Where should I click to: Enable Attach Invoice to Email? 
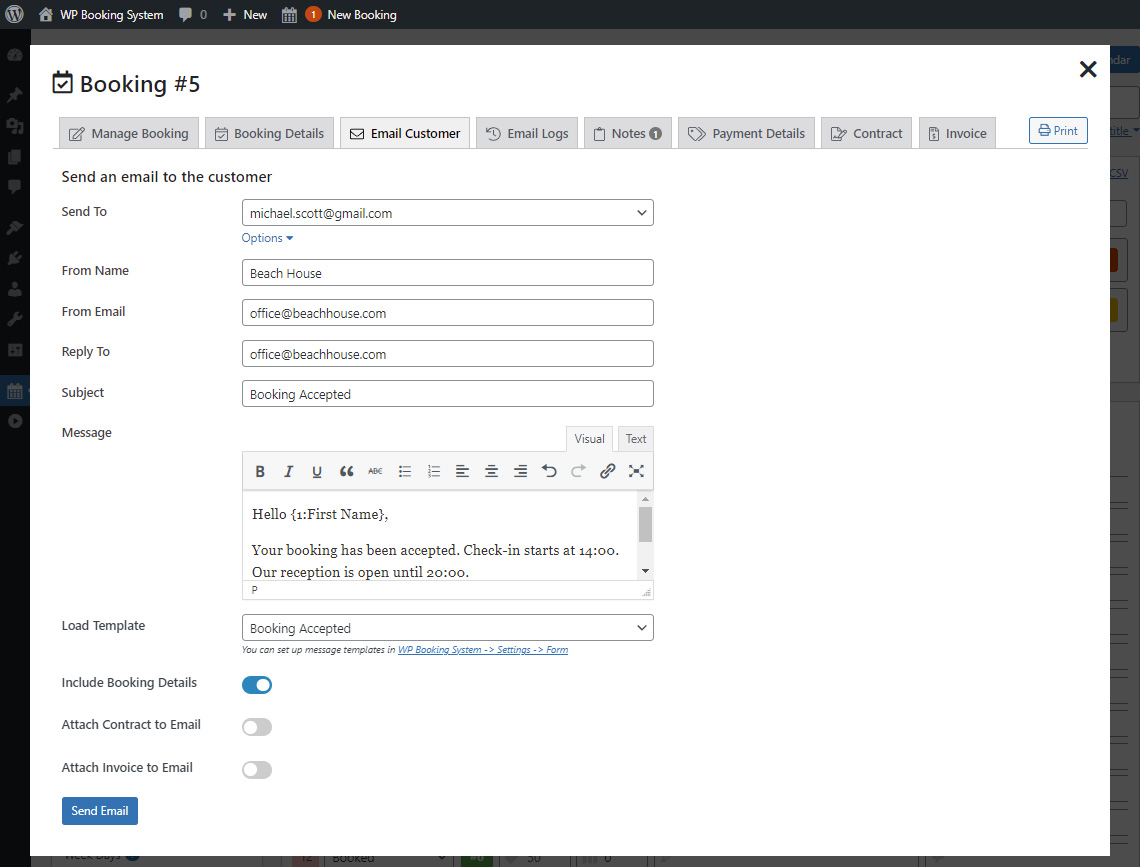click(x=257, y=770)
